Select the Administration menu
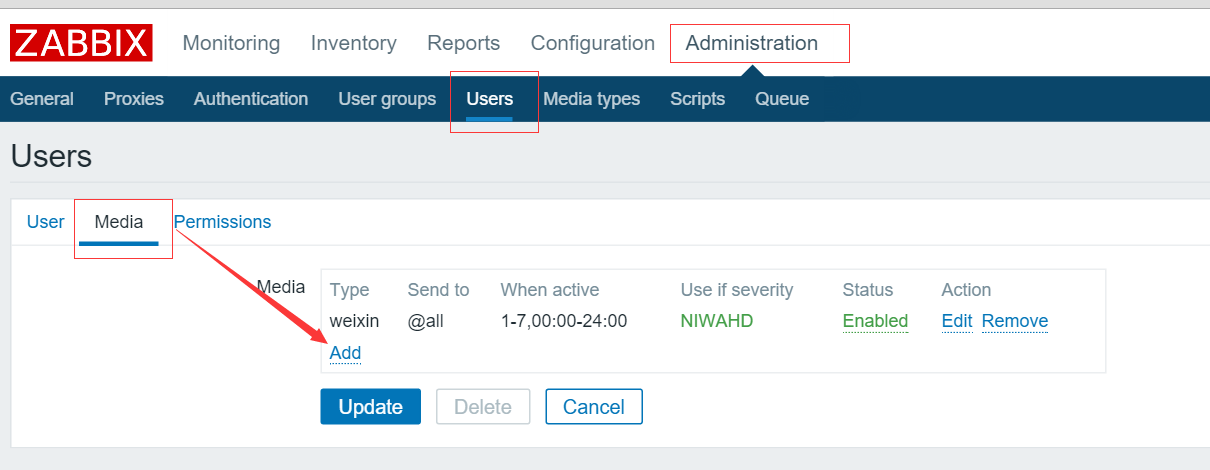The width and height of the screenshot is (1210, 470). 752,43
